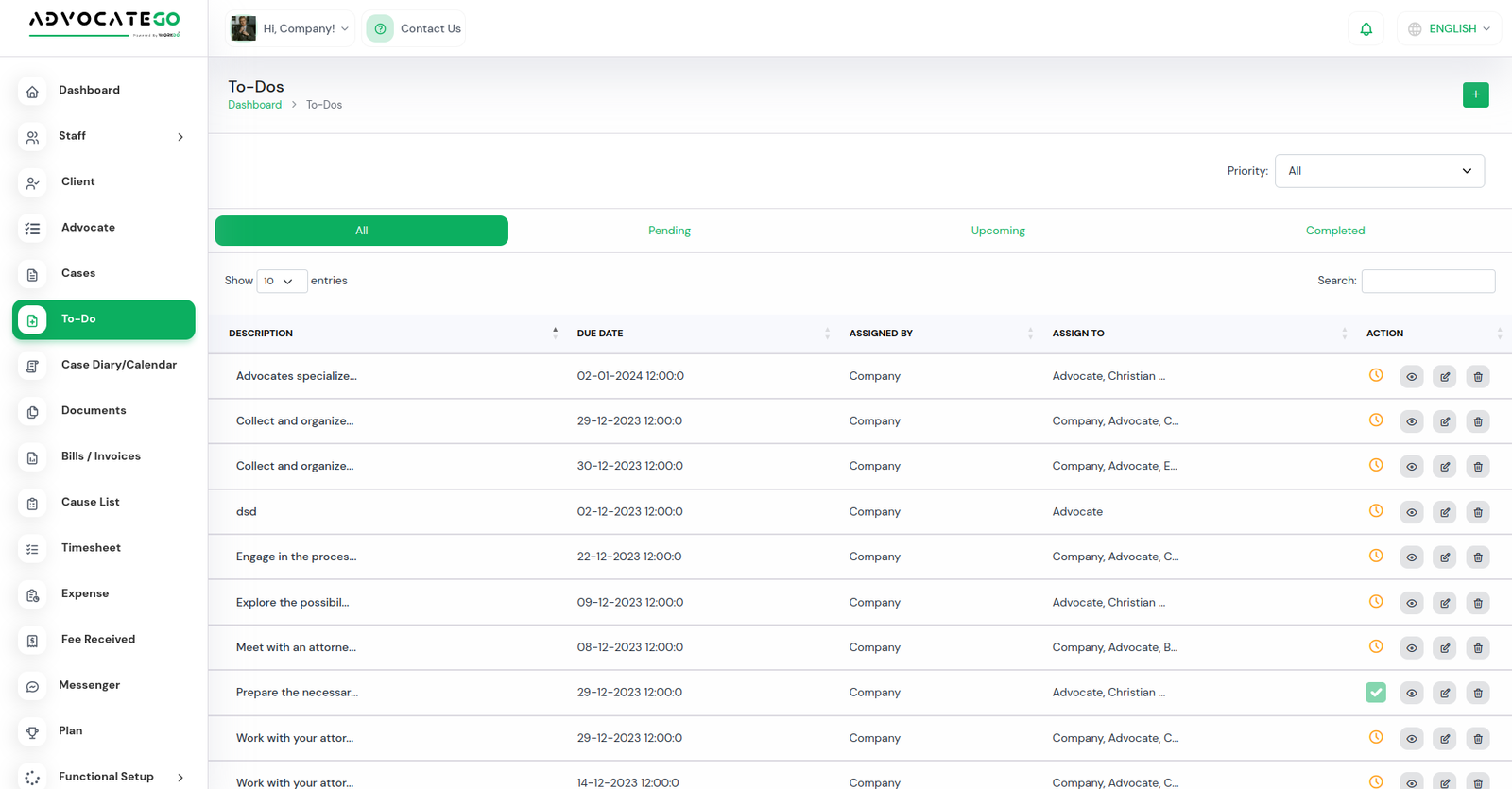This screenshot has width=1512, height=789.
Task: Click pending clock status on 'dsd' row
Action: (1376, 511)
